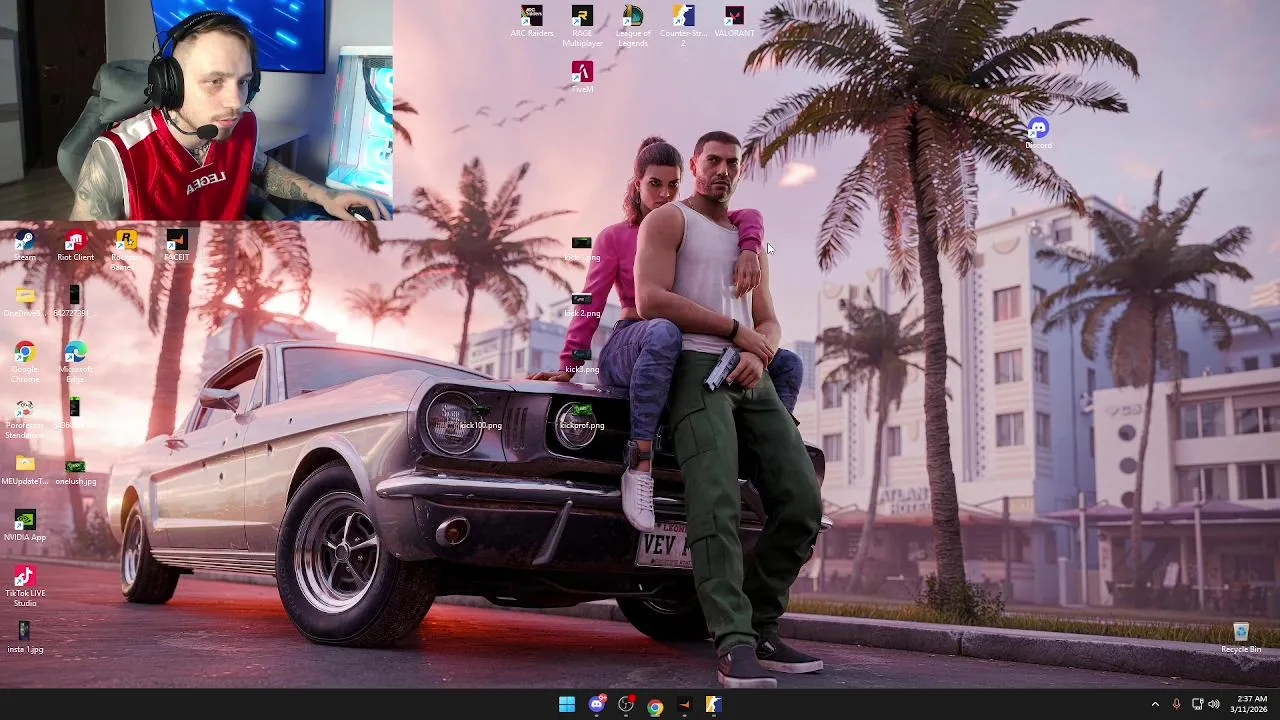Open the Windows Start menu
Viewport: 1280px width, 720px height.
click(x=567, y=705)
